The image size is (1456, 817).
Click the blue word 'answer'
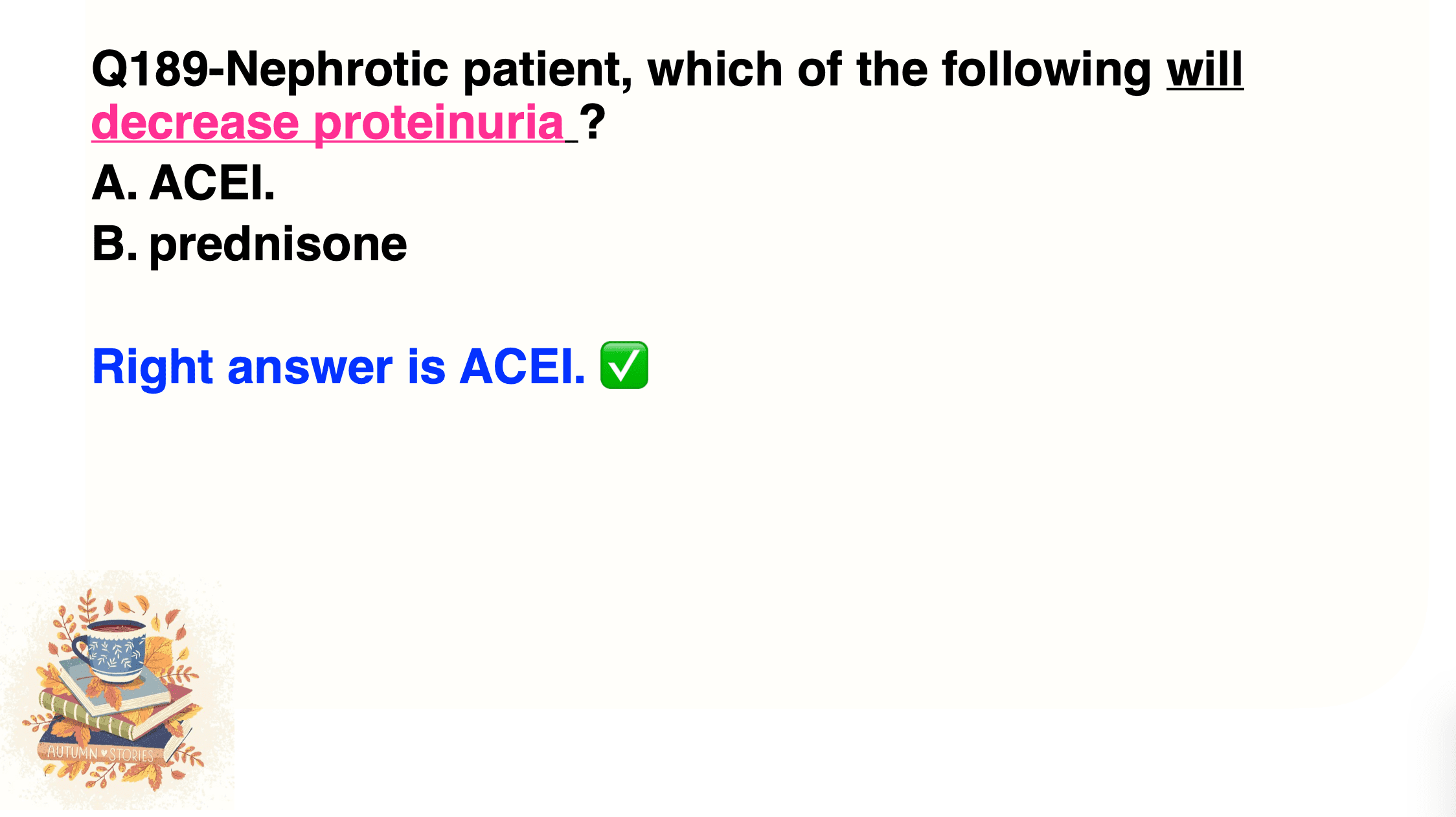(x=310, y=369)
